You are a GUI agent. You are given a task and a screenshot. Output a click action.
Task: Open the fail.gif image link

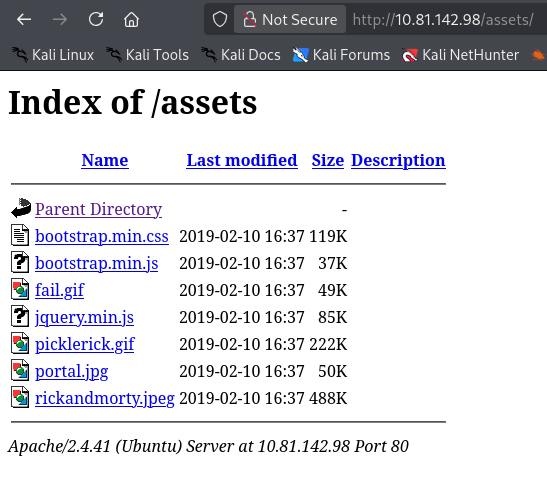(60, 290)
